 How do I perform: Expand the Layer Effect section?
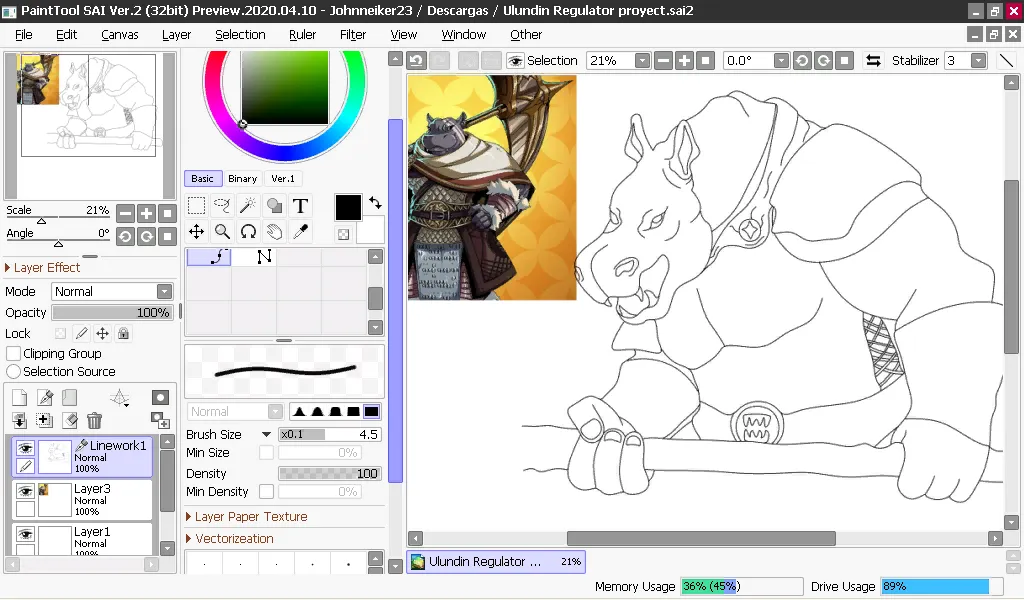pyautogui.click(x=42, y=268)
